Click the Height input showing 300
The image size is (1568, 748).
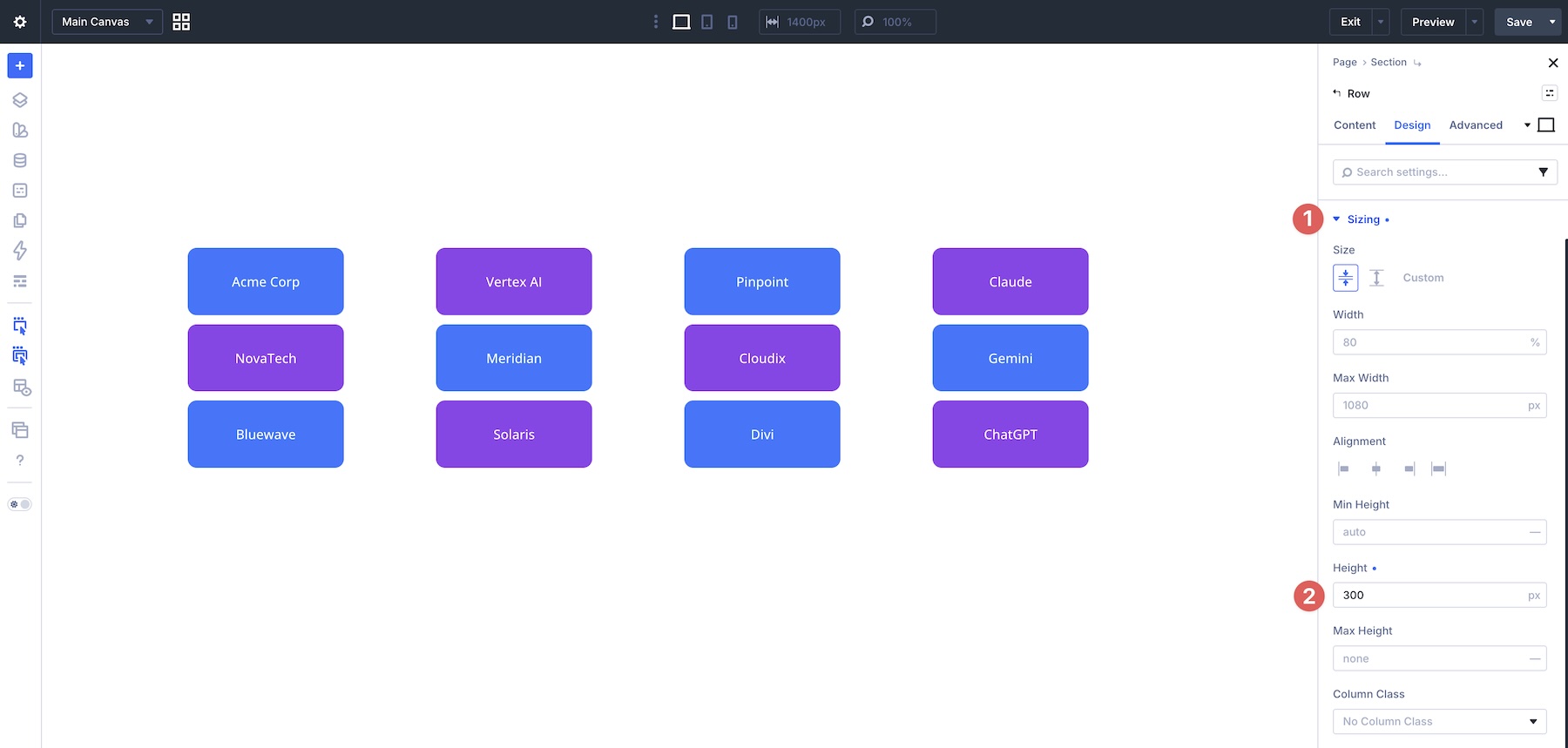click(x=1439, y=596)
